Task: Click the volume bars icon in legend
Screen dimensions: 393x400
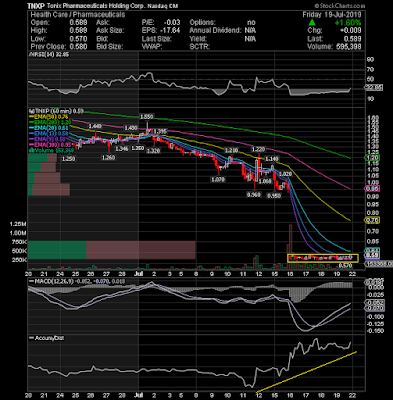Action: pyautogui.click(x=30, y=150)
